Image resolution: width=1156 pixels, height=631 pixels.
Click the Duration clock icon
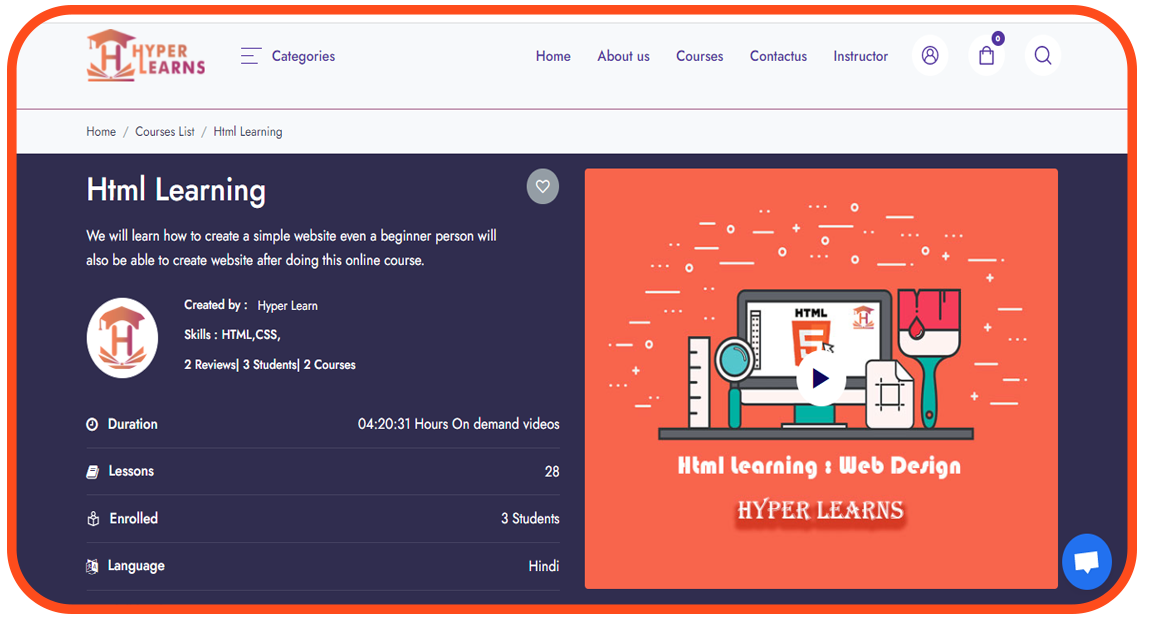click(92, 425)
